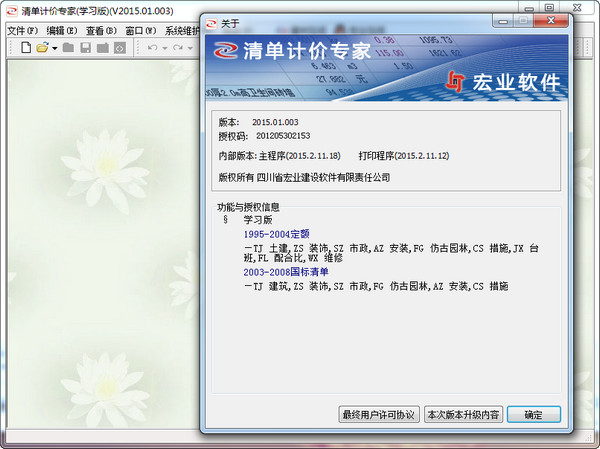Click the main window app logo icon
The height and width of the screenshot is (449, 600).
point(11,11)
